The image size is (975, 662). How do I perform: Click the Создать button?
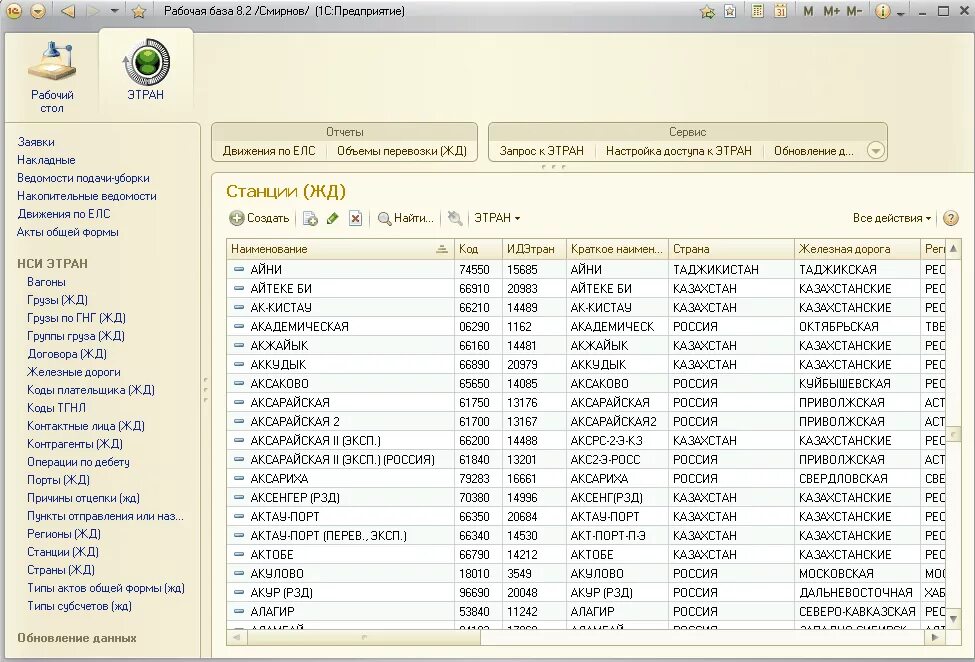[259, 218]
